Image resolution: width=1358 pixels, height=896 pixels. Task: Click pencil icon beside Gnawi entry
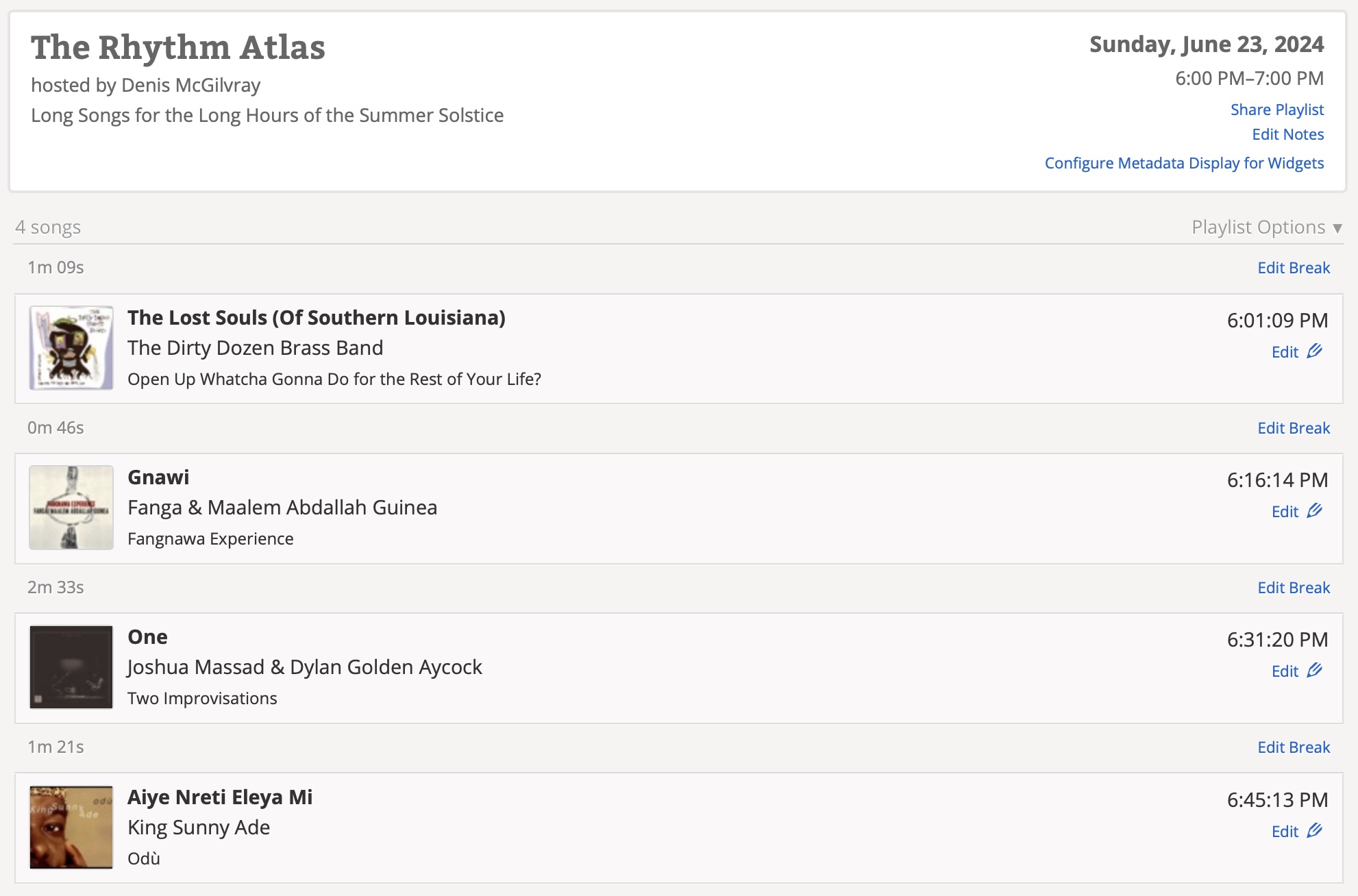pyautogui.click(x=1314, y=511)
